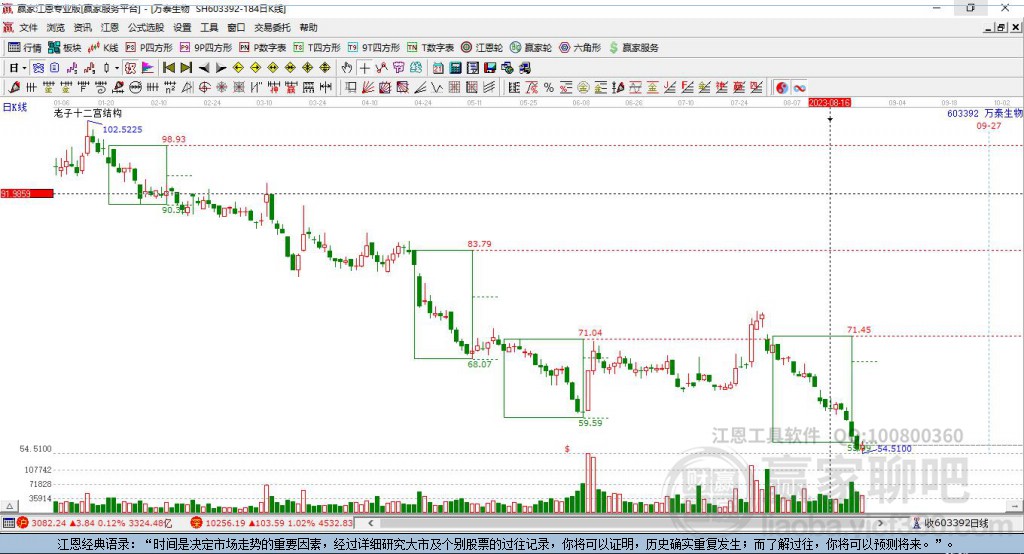The width and height of the screenshot is (1024, 554).
Task: Open the calendar icon in toolbar
Action: pos(438,68)
